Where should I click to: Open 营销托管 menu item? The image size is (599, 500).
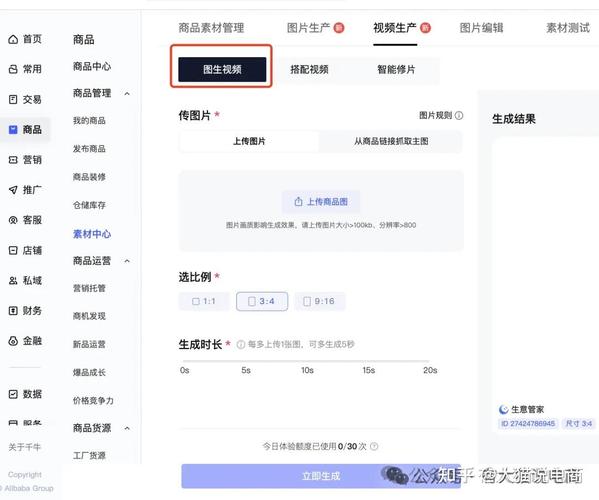tap(89, 288)
